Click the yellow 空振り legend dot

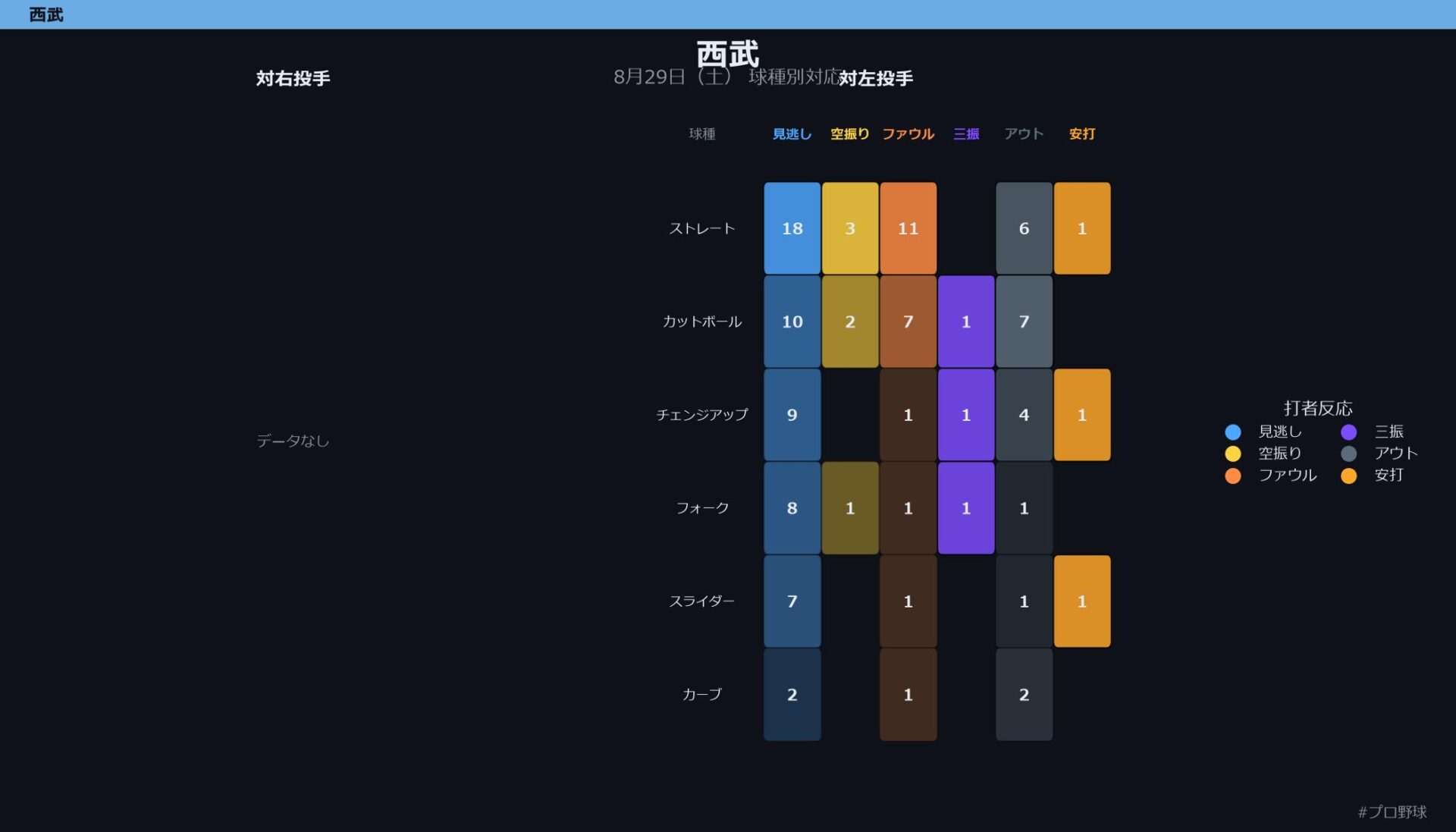(1233, 454)
